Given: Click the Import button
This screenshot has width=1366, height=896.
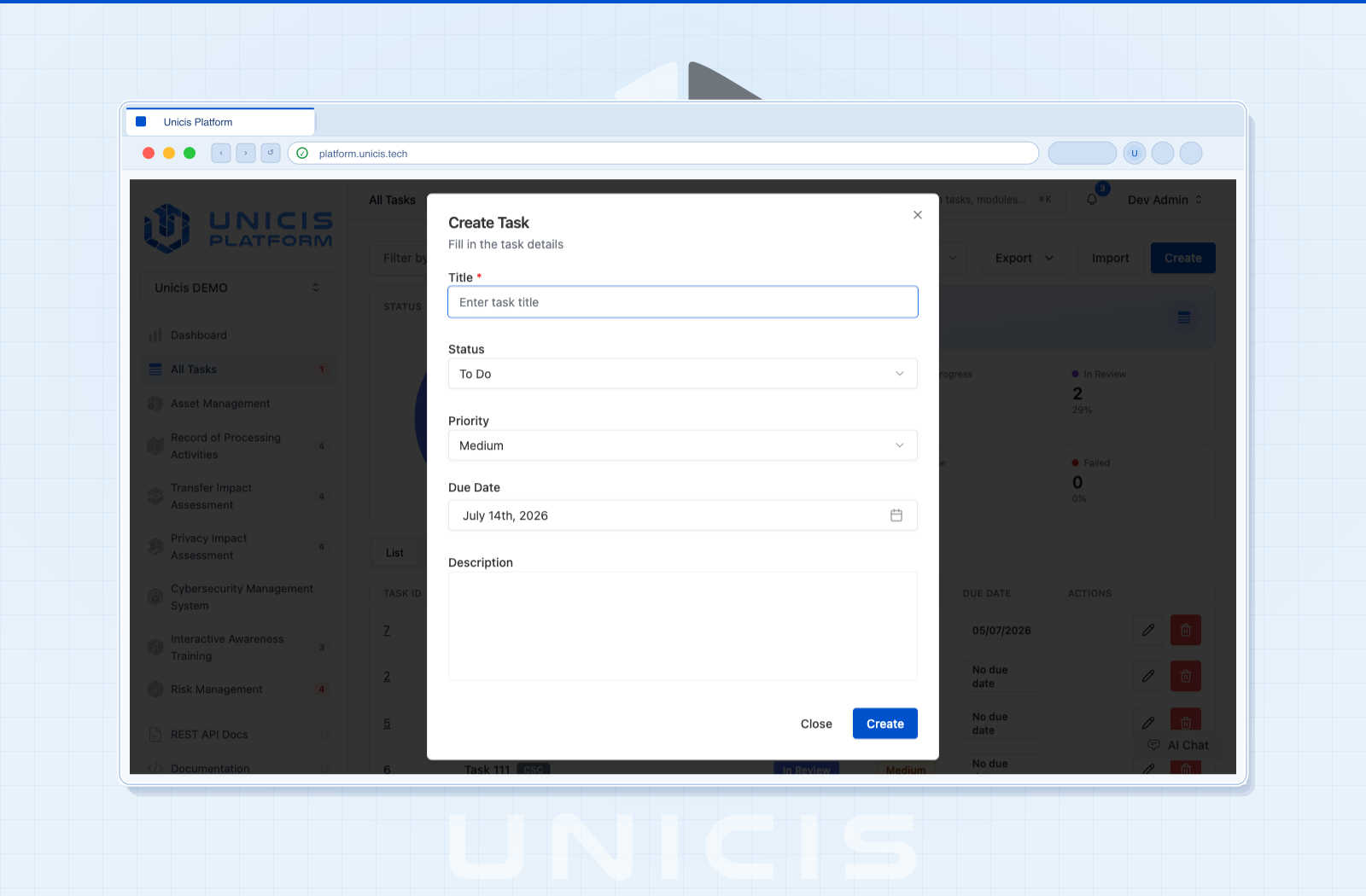Looking at the screenshot, I should pyautogui.click(x=1110, y=258).
